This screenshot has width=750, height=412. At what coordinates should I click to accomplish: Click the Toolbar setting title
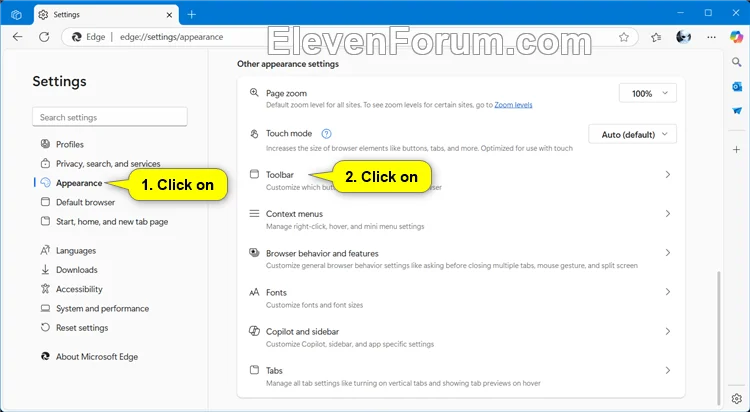[280, 175]
